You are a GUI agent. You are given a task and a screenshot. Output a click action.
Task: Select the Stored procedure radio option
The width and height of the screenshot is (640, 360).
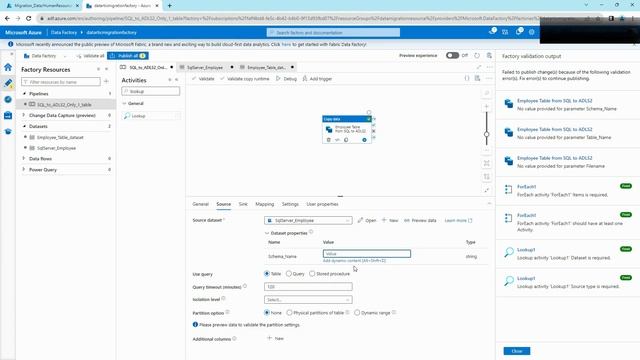[312, 273]
